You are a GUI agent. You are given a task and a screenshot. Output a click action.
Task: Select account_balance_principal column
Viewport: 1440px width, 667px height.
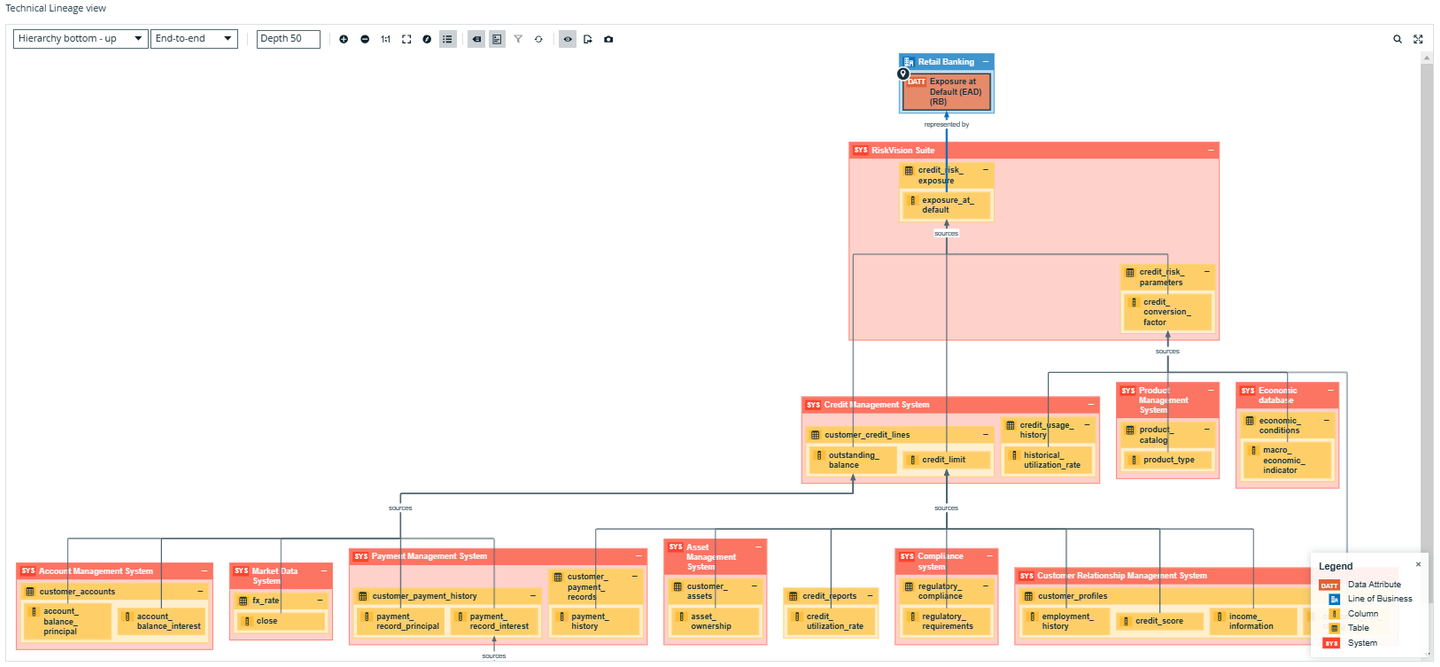[x=68, y=621]
